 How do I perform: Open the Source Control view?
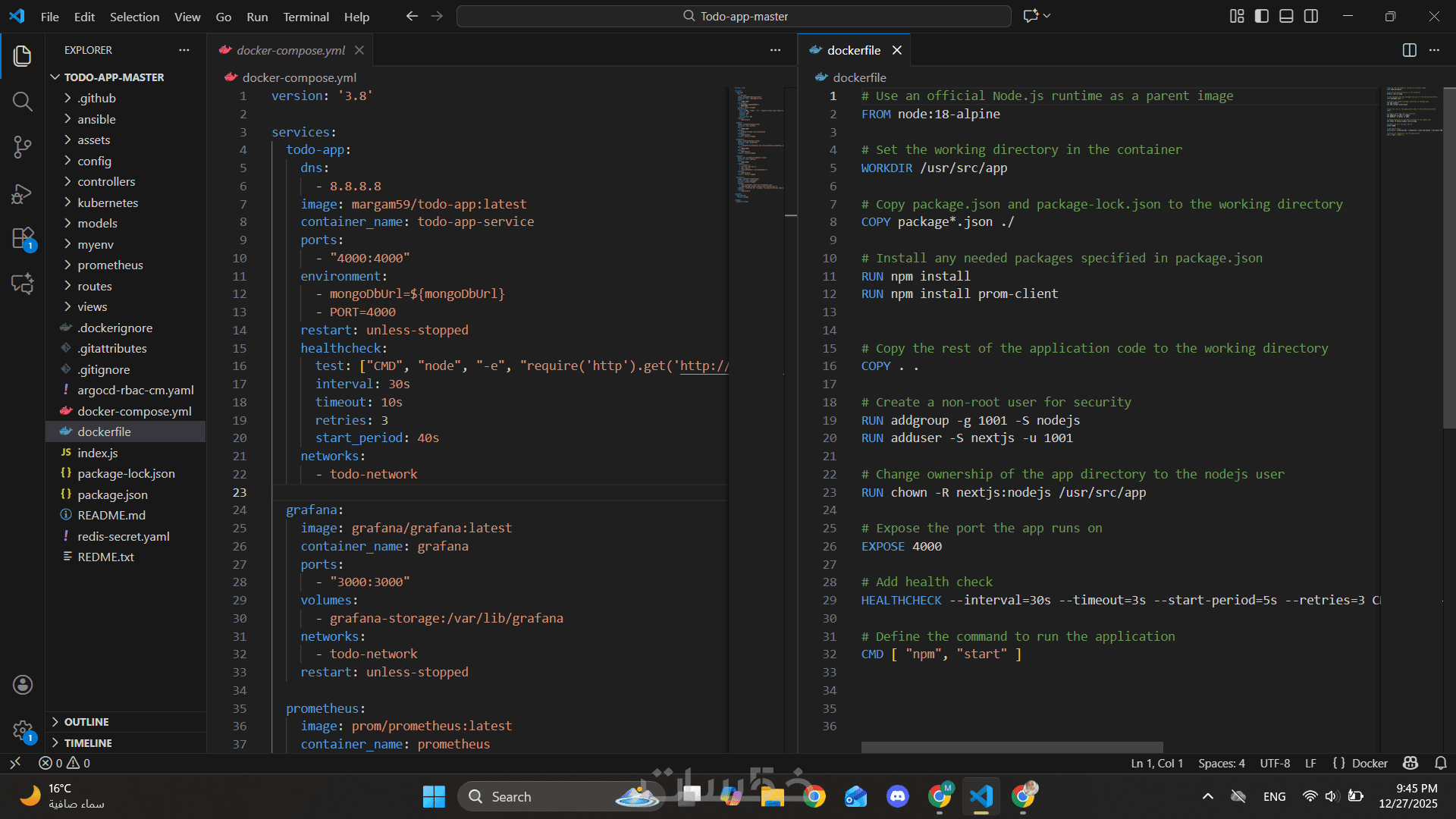23,147
